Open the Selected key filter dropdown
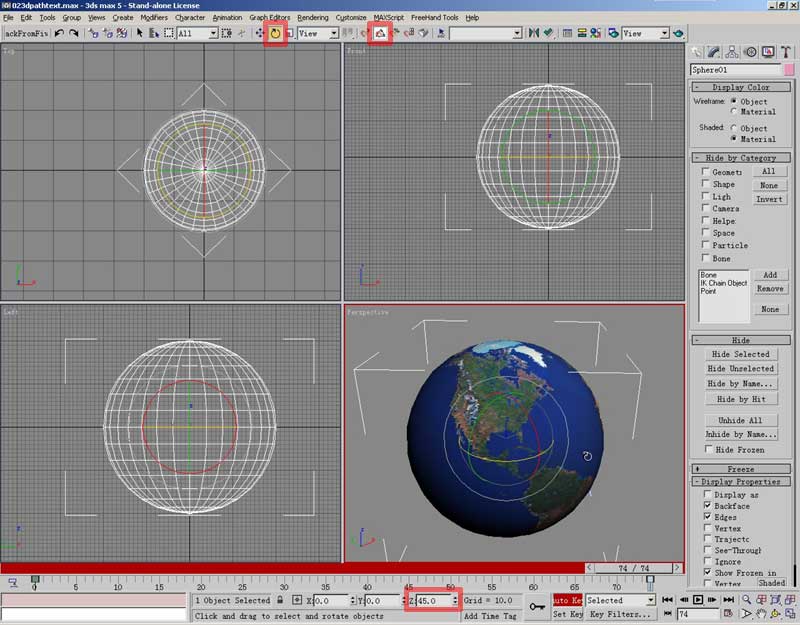 point(620,600)
